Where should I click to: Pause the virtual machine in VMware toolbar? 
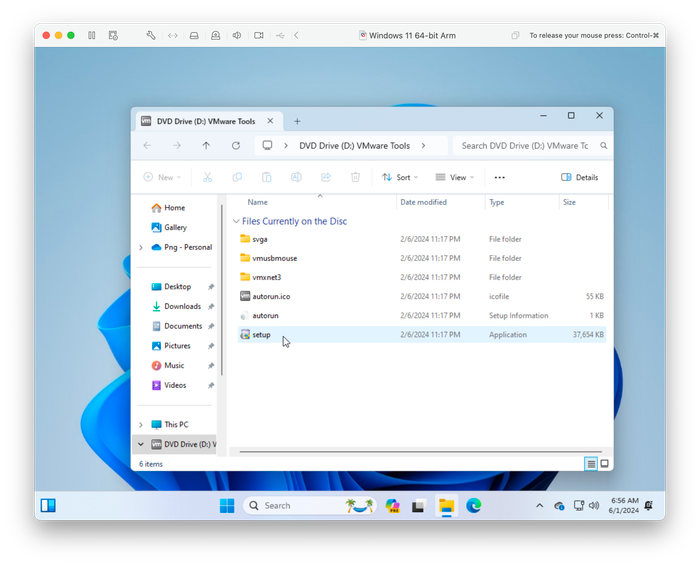[92, 35]
